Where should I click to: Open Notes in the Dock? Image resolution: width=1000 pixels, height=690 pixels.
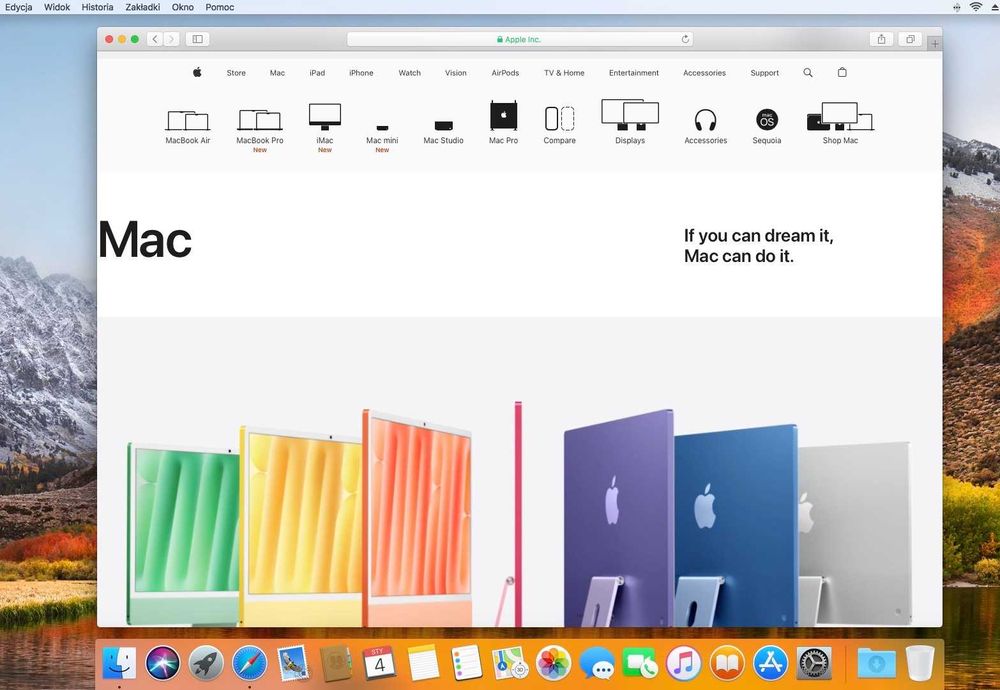[423, 663]
